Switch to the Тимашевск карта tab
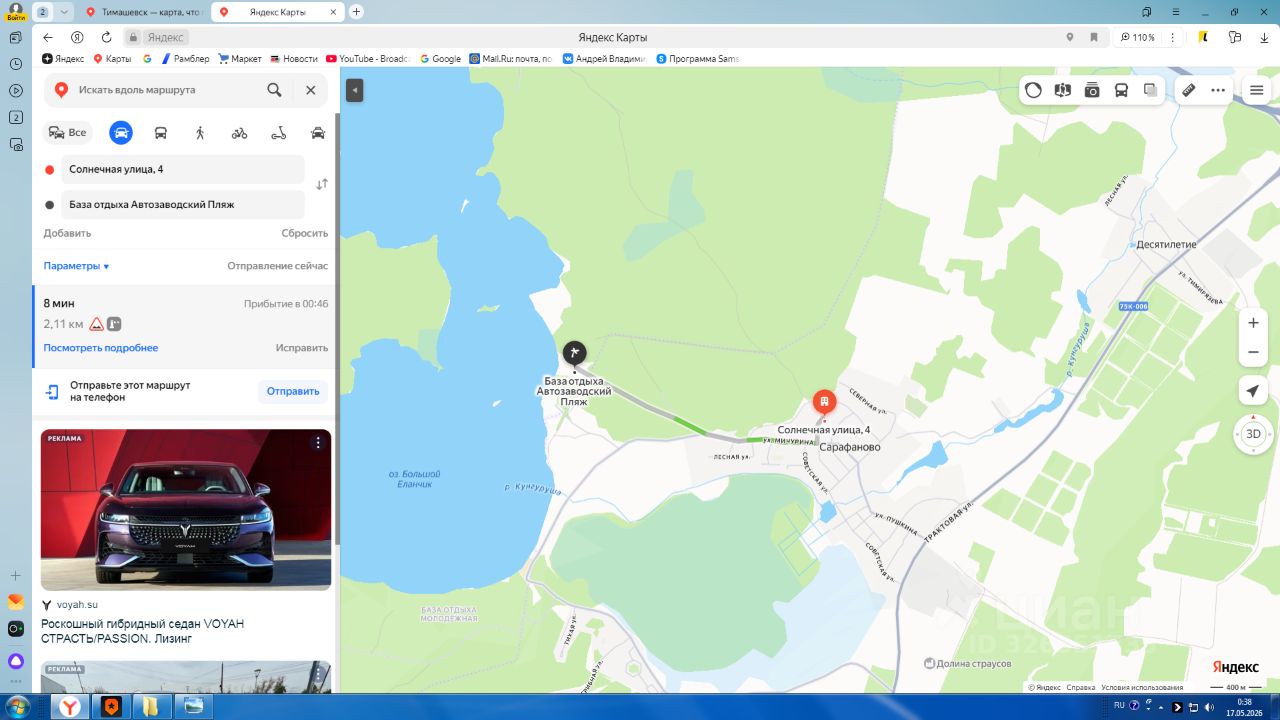Image resolution: width=1280 pixels, height=720 pixels. coord(144,12)
